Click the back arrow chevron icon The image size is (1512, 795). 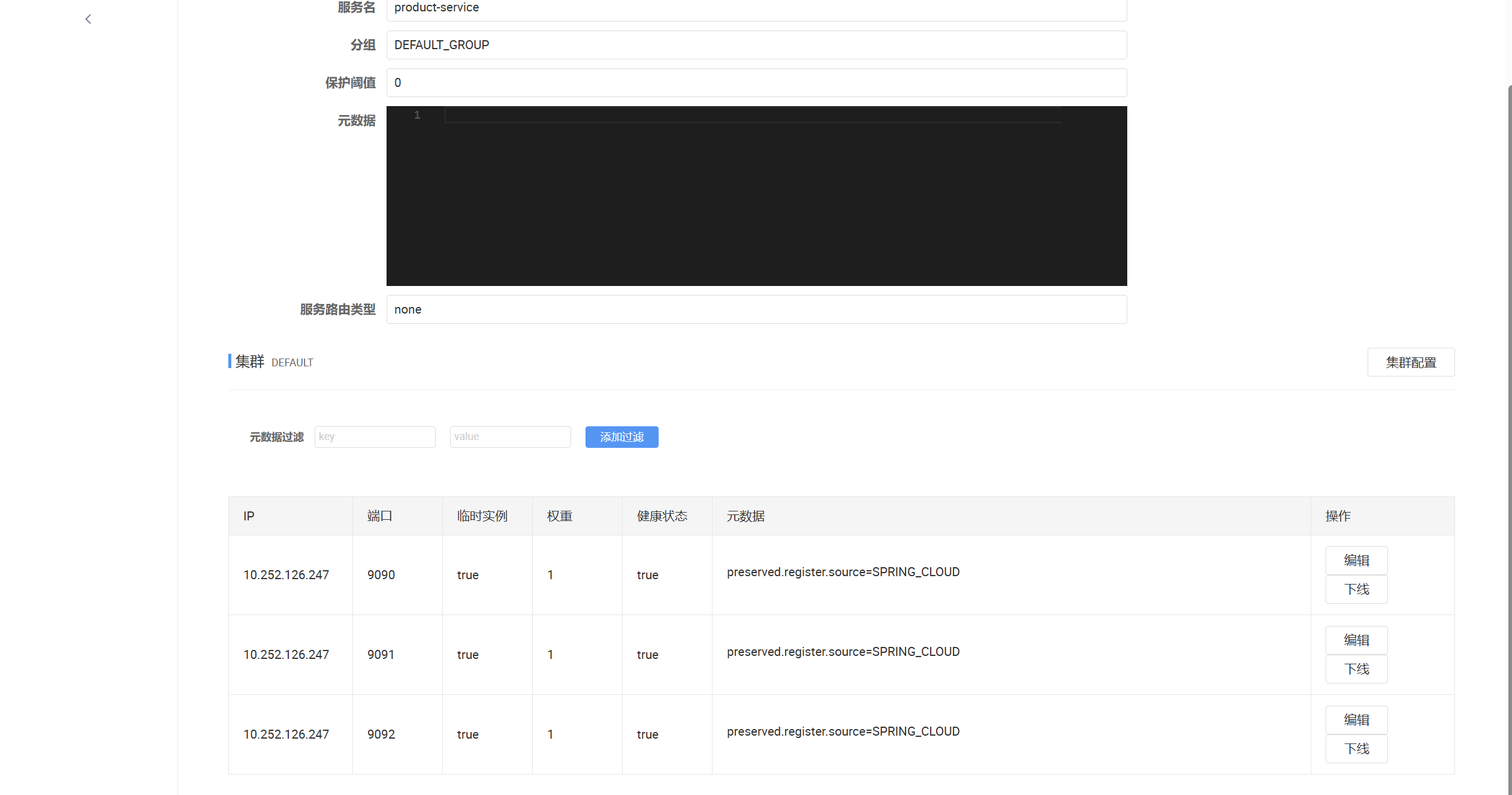88,19
